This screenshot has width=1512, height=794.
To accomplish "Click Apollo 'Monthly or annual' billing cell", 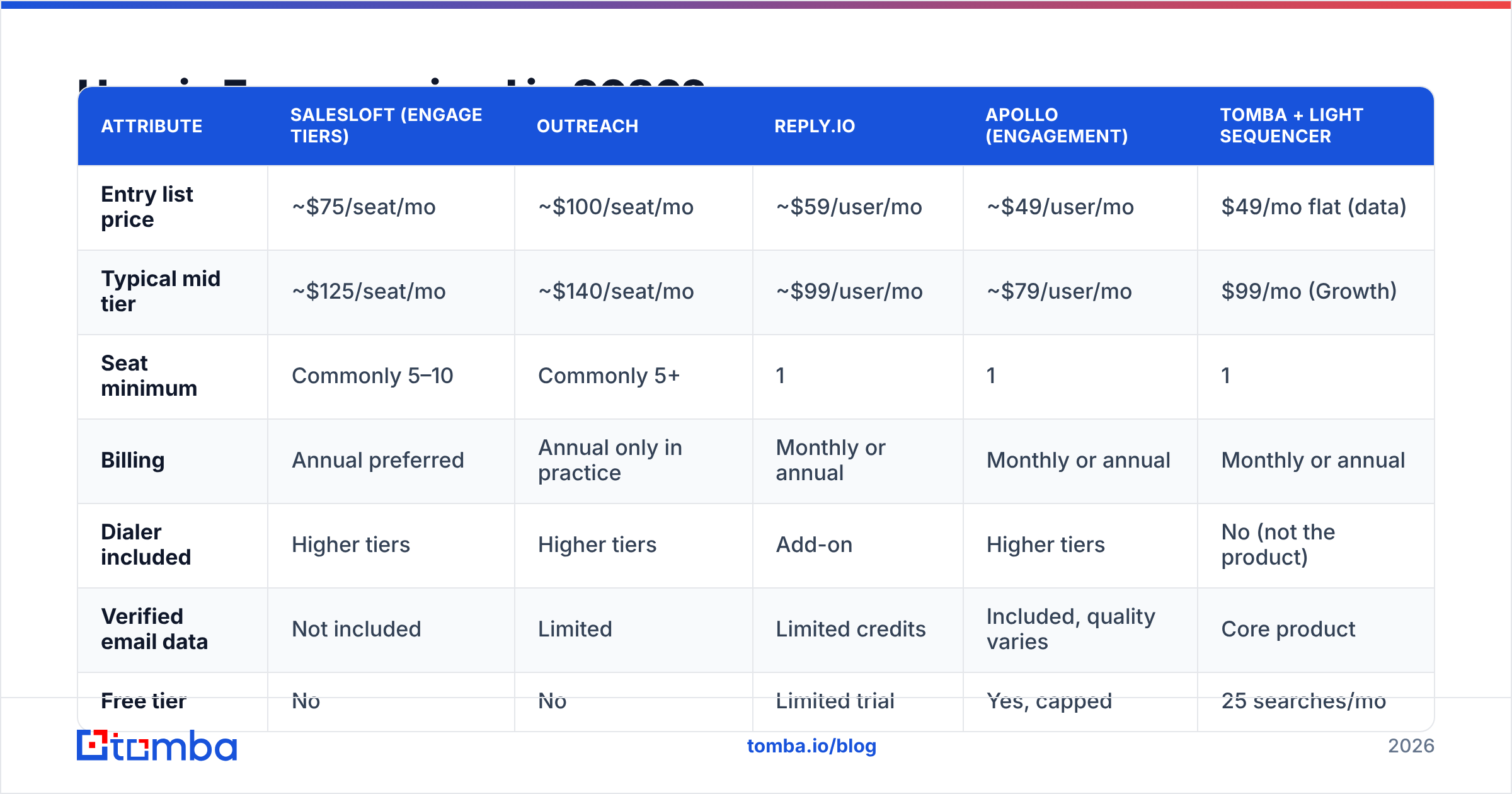I will coord(1079,460).
